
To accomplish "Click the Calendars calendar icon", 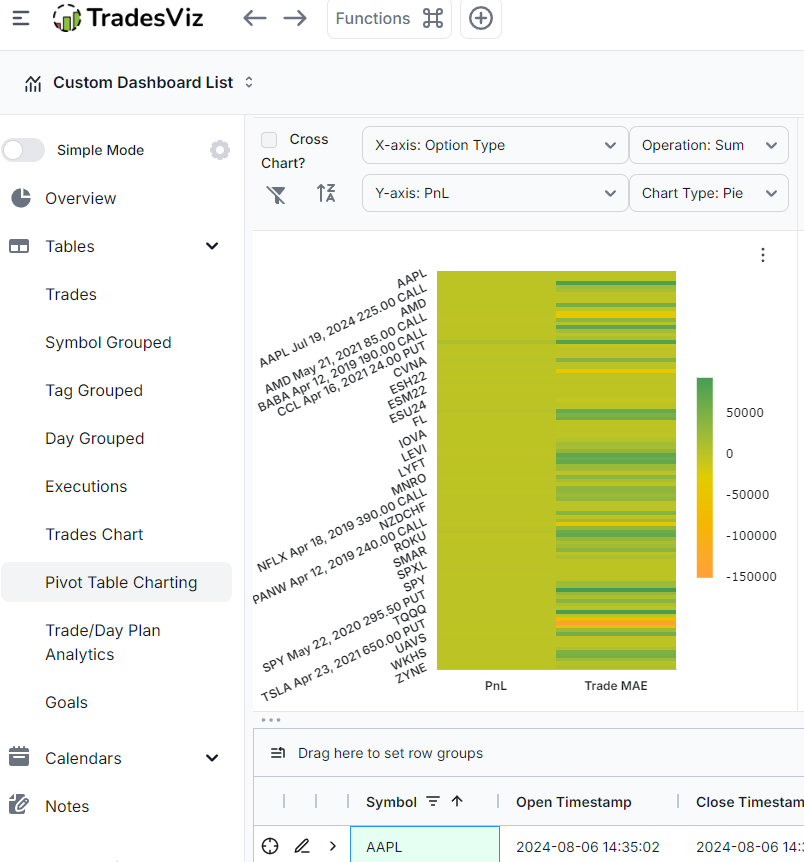I will [19, 757].
